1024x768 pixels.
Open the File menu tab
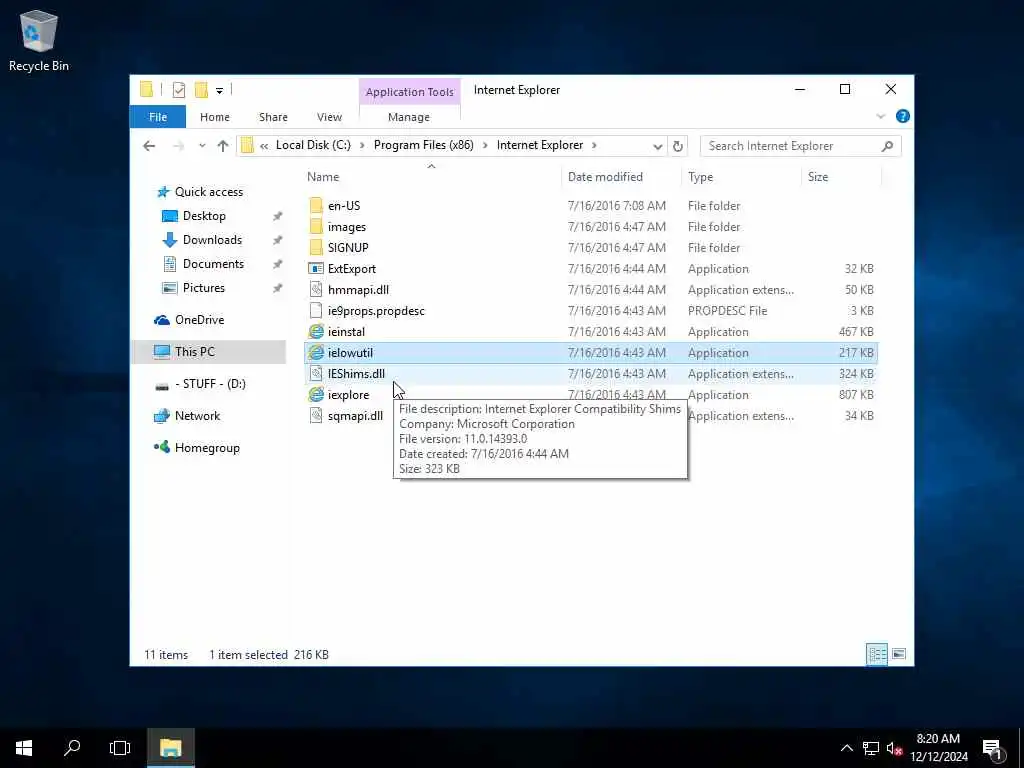tap(158, 117)
